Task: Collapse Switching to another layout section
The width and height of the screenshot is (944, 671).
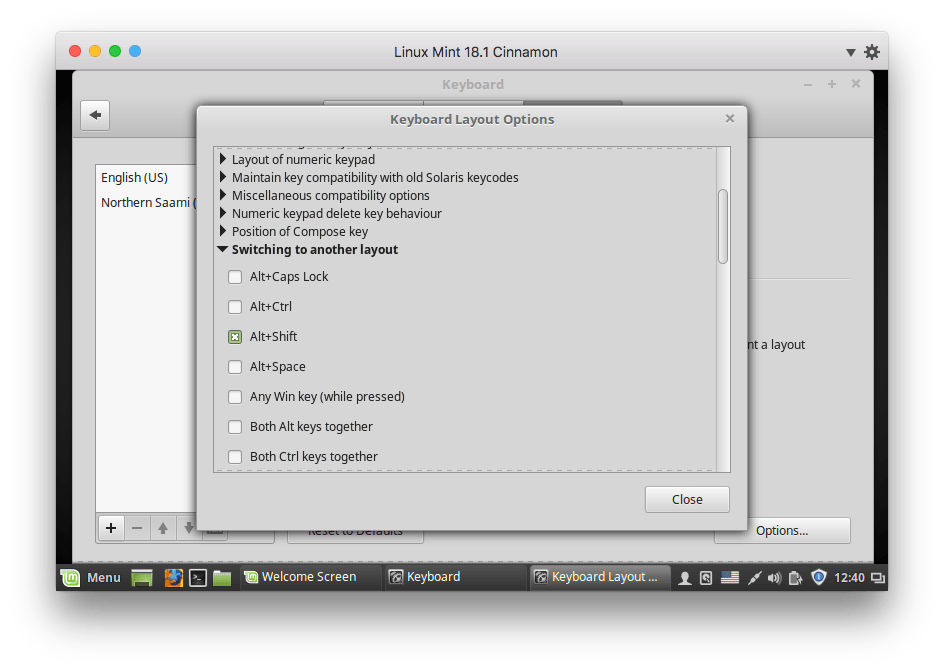Action: pos(223,249)
